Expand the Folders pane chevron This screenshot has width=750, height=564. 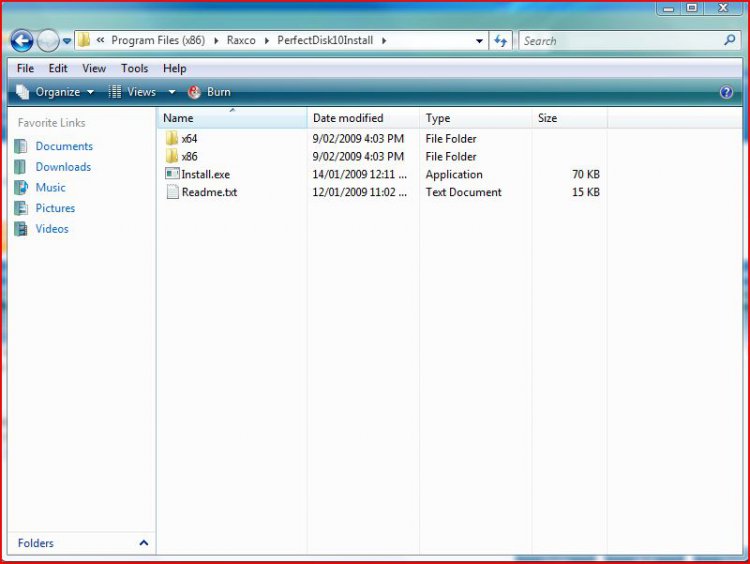pyautogui.click(x=143, y=543)
